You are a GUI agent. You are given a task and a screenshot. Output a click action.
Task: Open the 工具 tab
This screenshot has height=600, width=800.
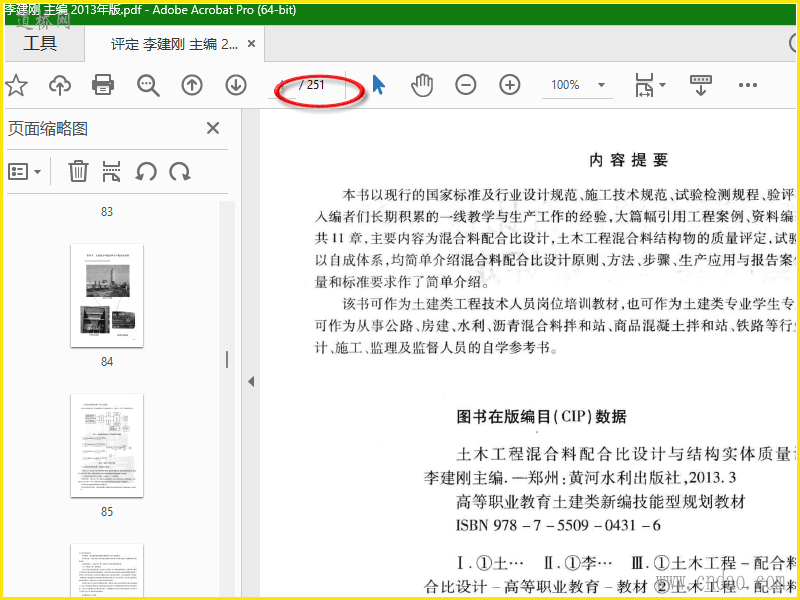[x=40, y=43]
